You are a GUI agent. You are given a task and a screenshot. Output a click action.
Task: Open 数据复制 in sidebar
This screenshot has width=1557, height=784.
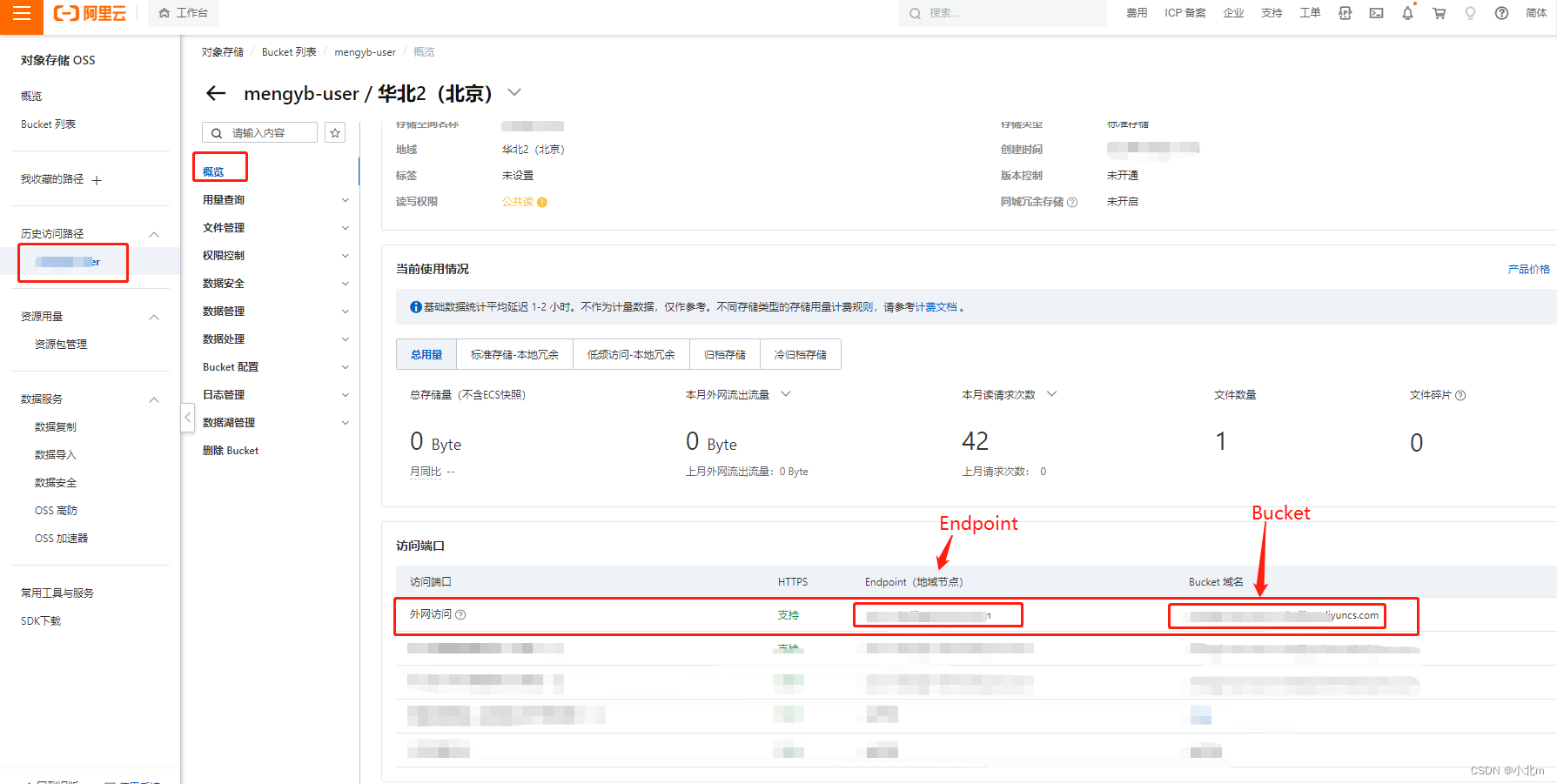coord(56,427)
